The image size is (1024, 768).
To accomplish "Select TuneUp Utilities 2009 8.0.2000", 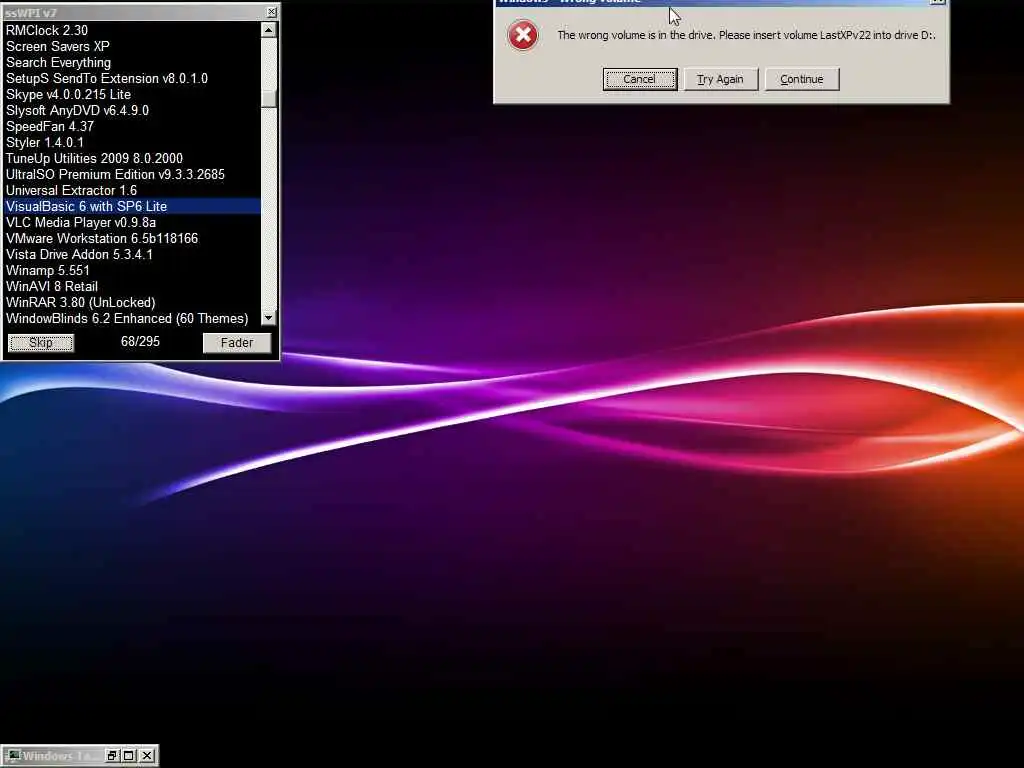I will coord(133,159).
